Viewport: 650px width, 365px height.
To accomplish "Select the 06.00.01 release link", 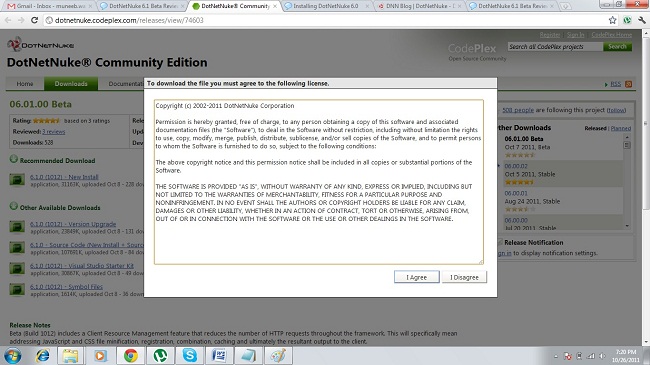I will click(x=516, y=193).
